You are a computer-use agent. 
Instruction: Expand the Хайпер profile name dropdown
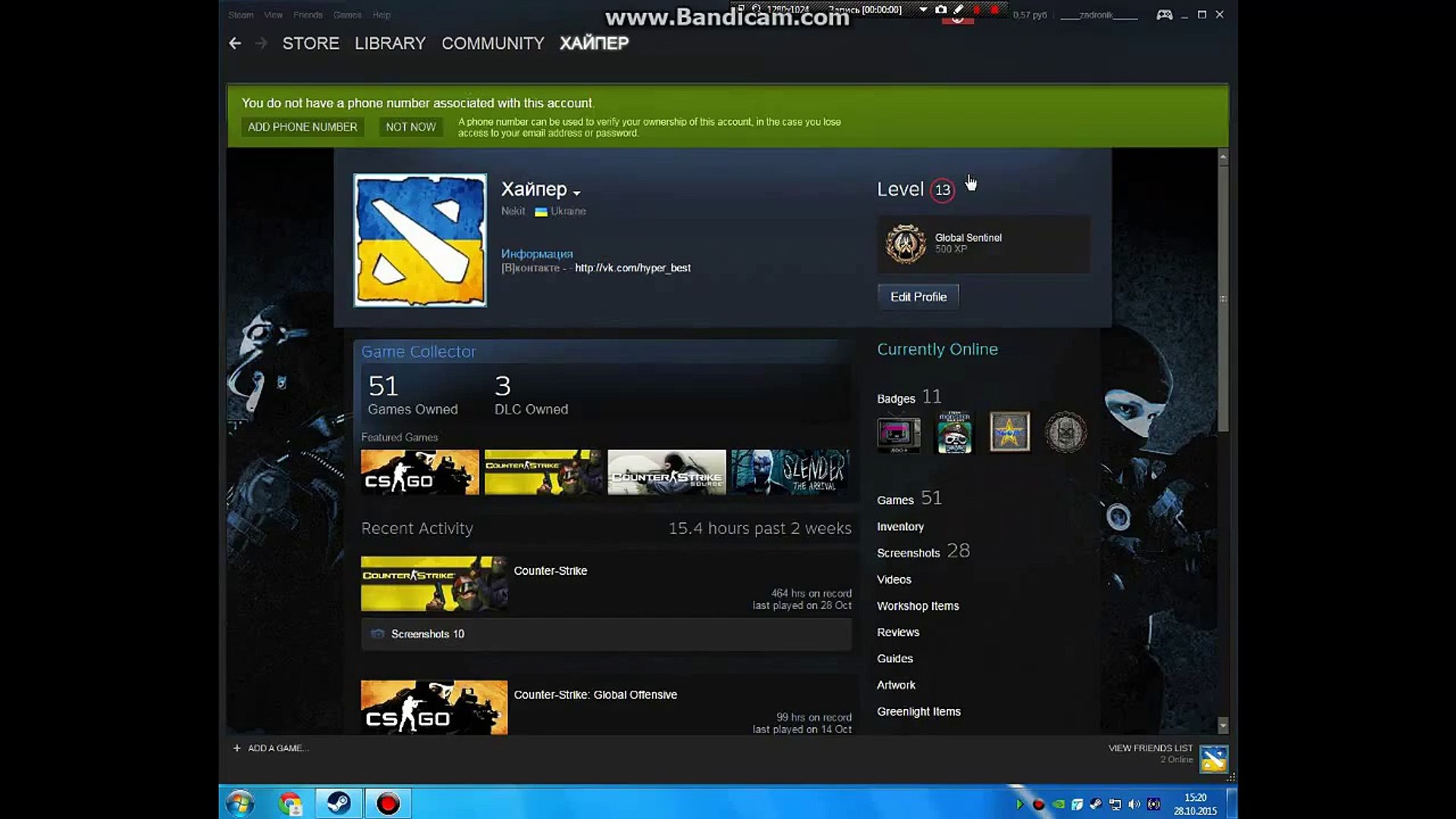click(577, 191)
